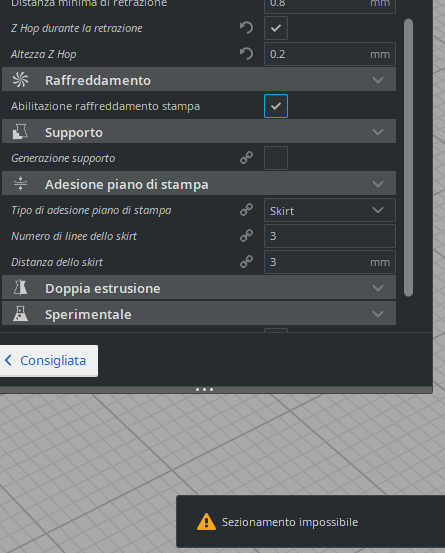445x553 pixels.
Task: Collapse the Raffreddamento section chevron
Action: (x=378, y=80)
